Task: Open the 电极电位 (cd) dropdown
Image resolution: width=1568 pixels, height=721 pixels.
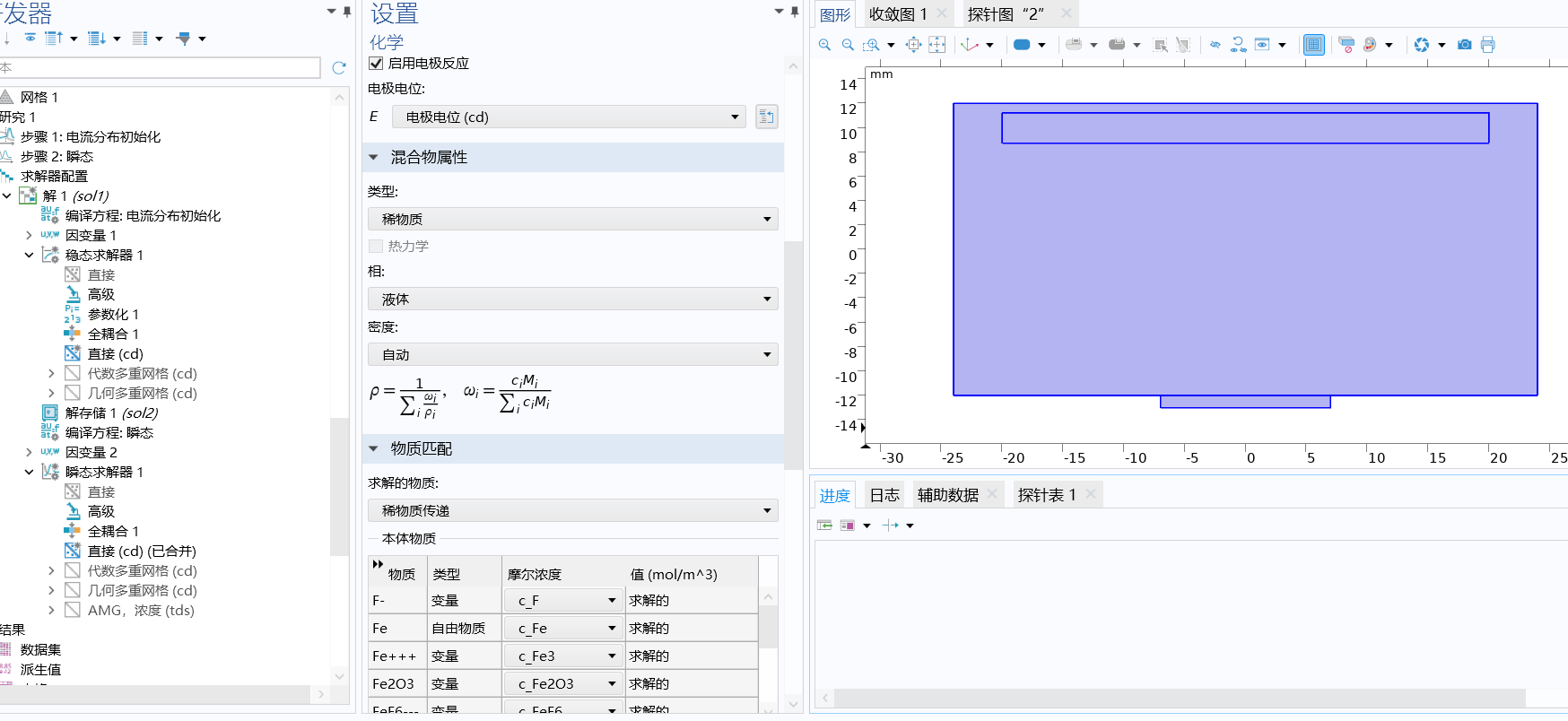Action: pyautogui.click(x=569, y=117)
